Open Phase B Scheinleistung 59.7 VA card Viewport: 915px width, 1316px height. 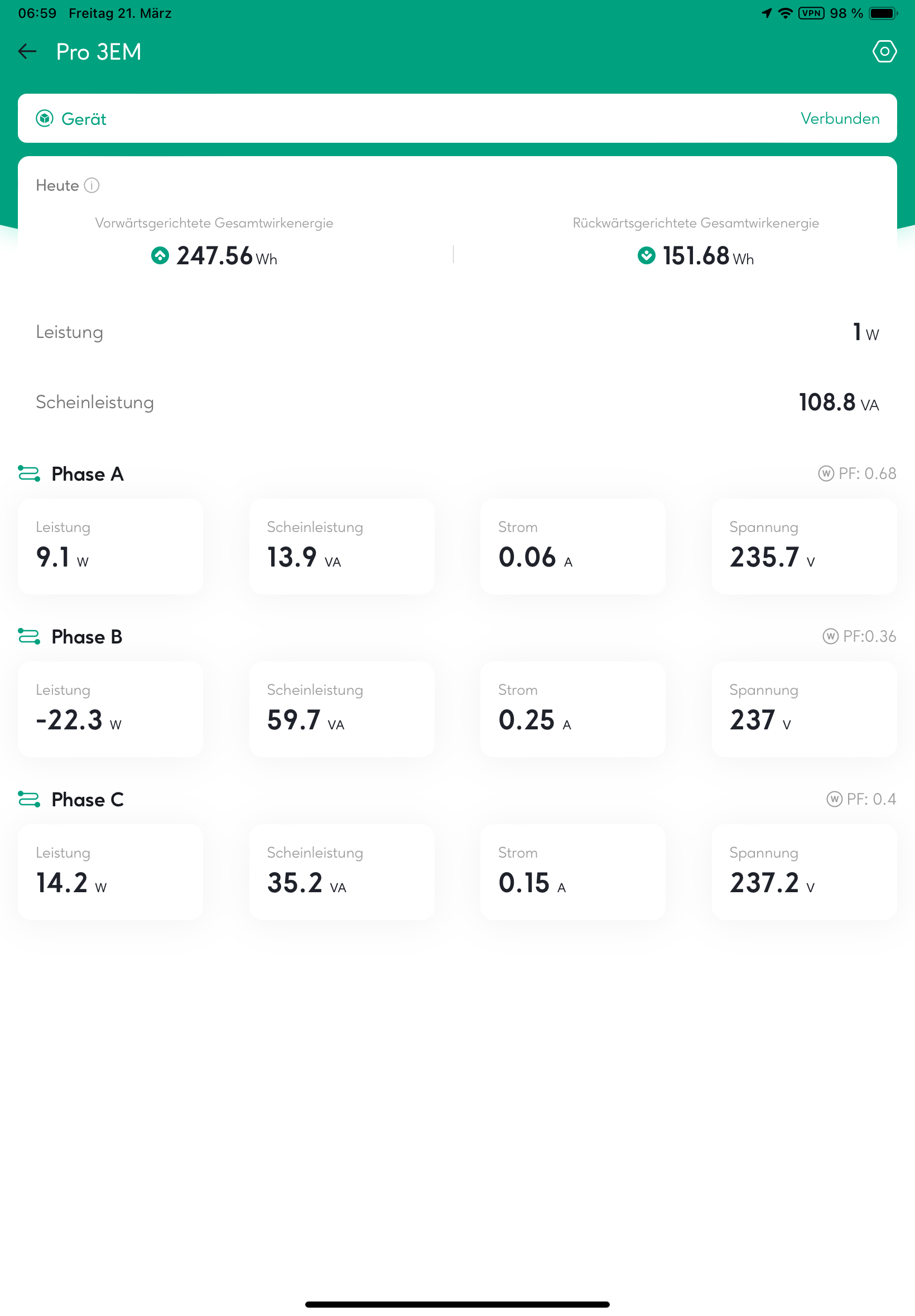coord(341,709)
